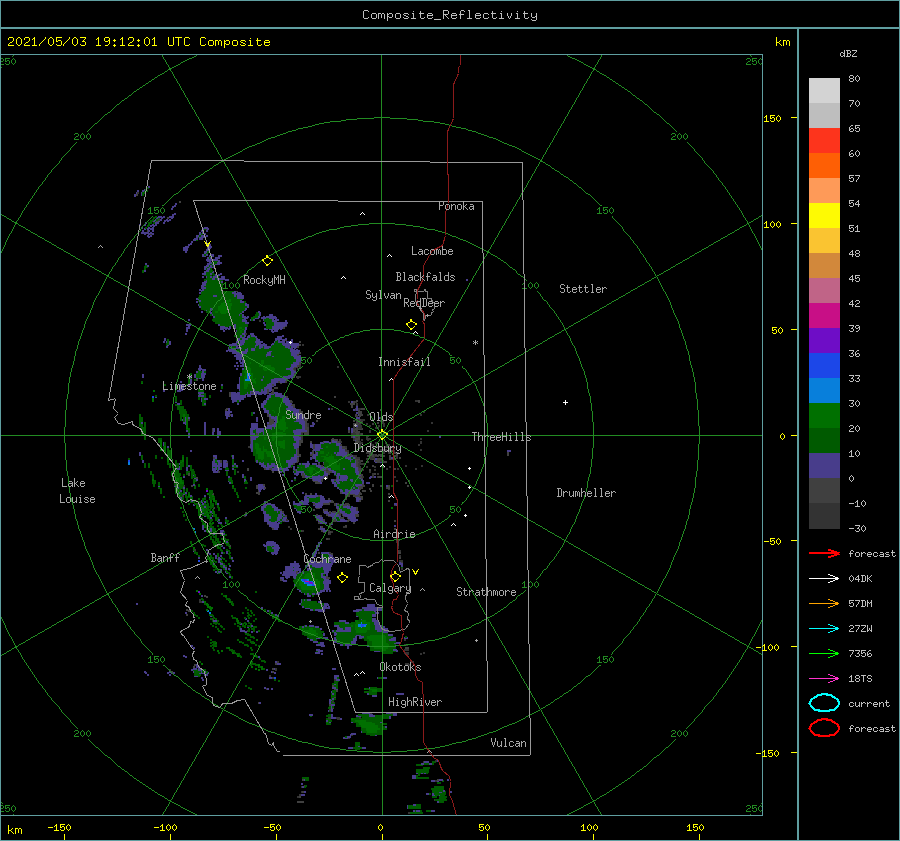This screenshot has width=900, height=841.
Task: Click the asterisk marker next to Limestone
Action: click(x=189, y=377)
